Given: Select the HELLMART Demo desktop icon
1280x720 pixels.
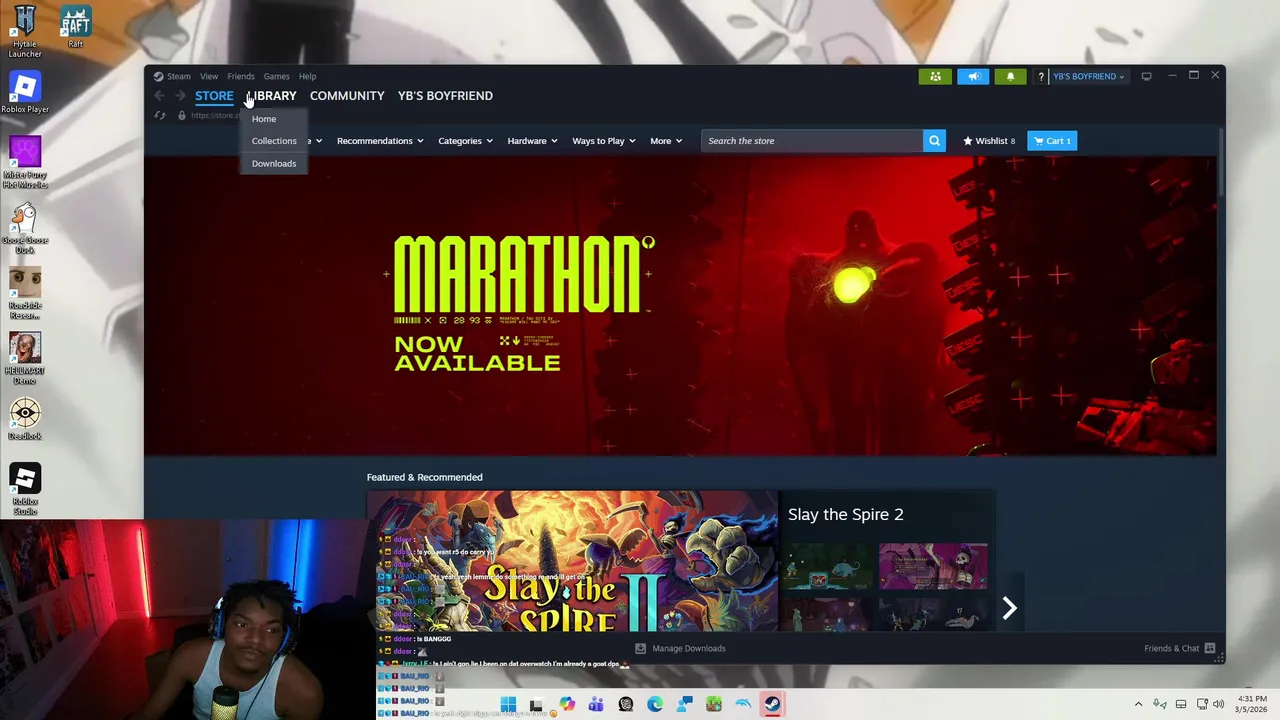Looking at the screenshot, I should click(x=25, y=358).
